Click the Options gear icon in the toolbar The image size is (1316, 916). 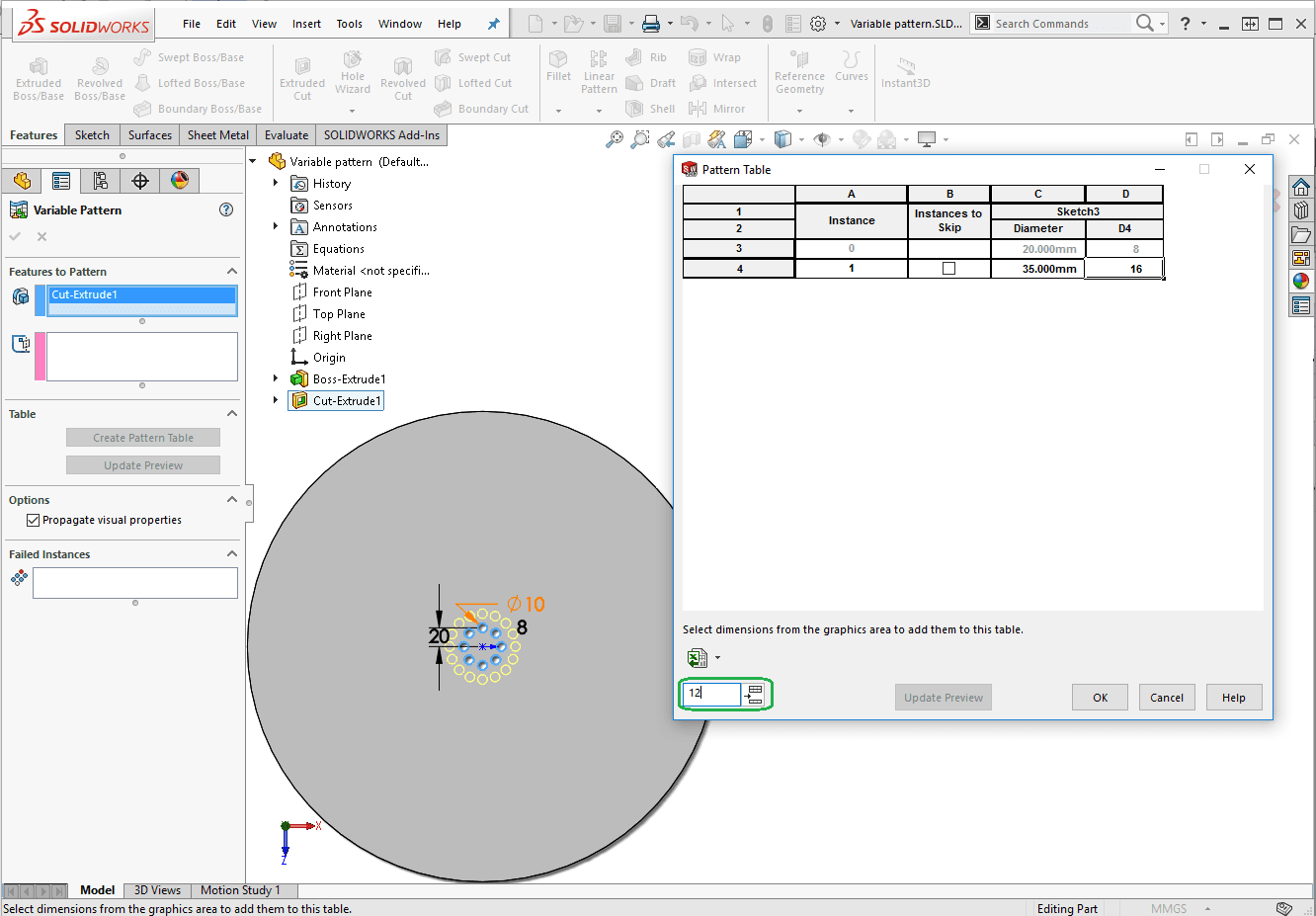pos(818,24)
